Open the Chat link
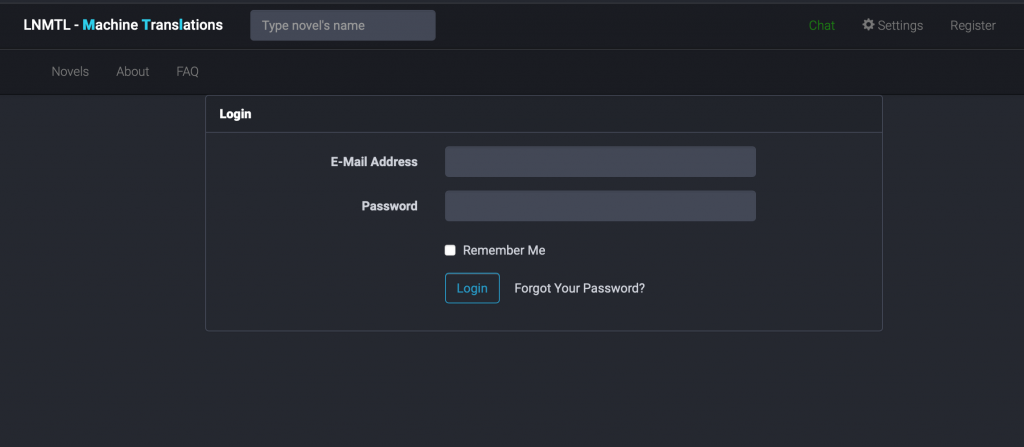Screen dimensions: 1024x447 [x=821, y=25]
